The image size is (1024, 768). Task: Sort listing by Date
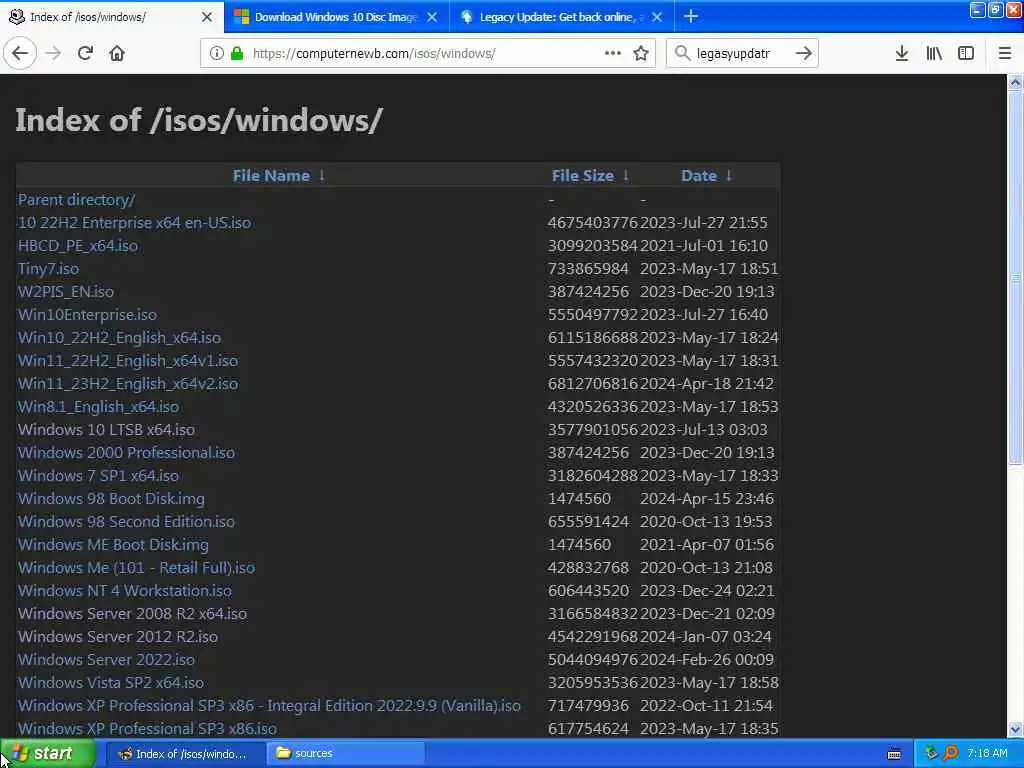point(699,176)
